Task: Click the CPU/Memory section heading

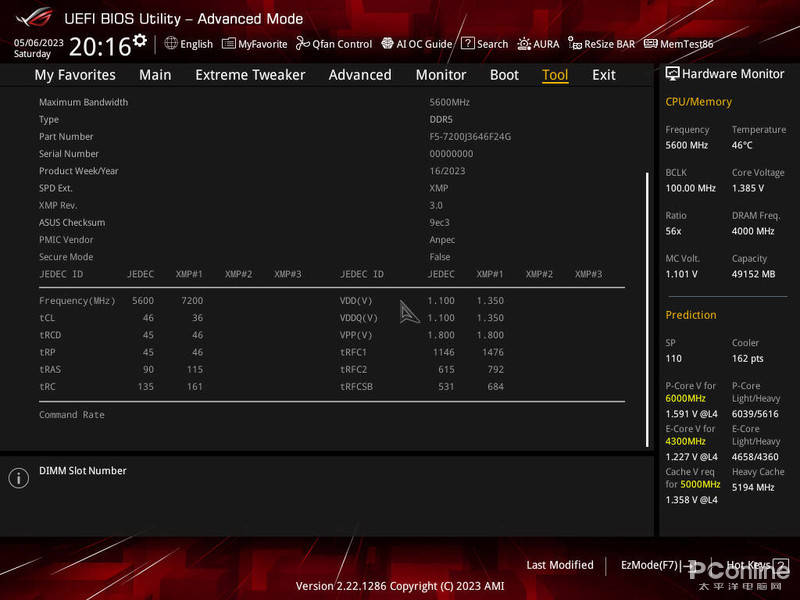Action: [x=698, y=102]
